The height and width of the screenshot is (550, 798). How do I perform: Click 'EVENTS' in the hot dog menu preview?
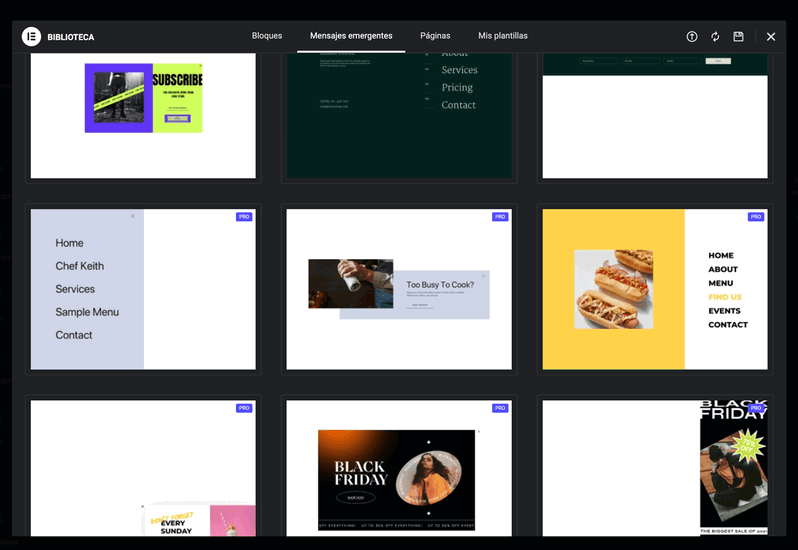pos(724,311)
